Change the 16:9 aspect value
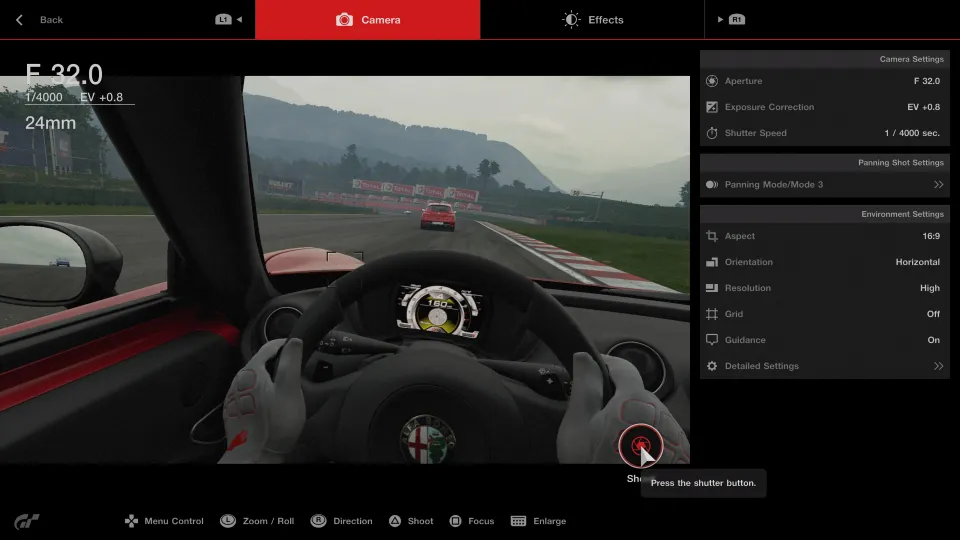 coord(931,236)
